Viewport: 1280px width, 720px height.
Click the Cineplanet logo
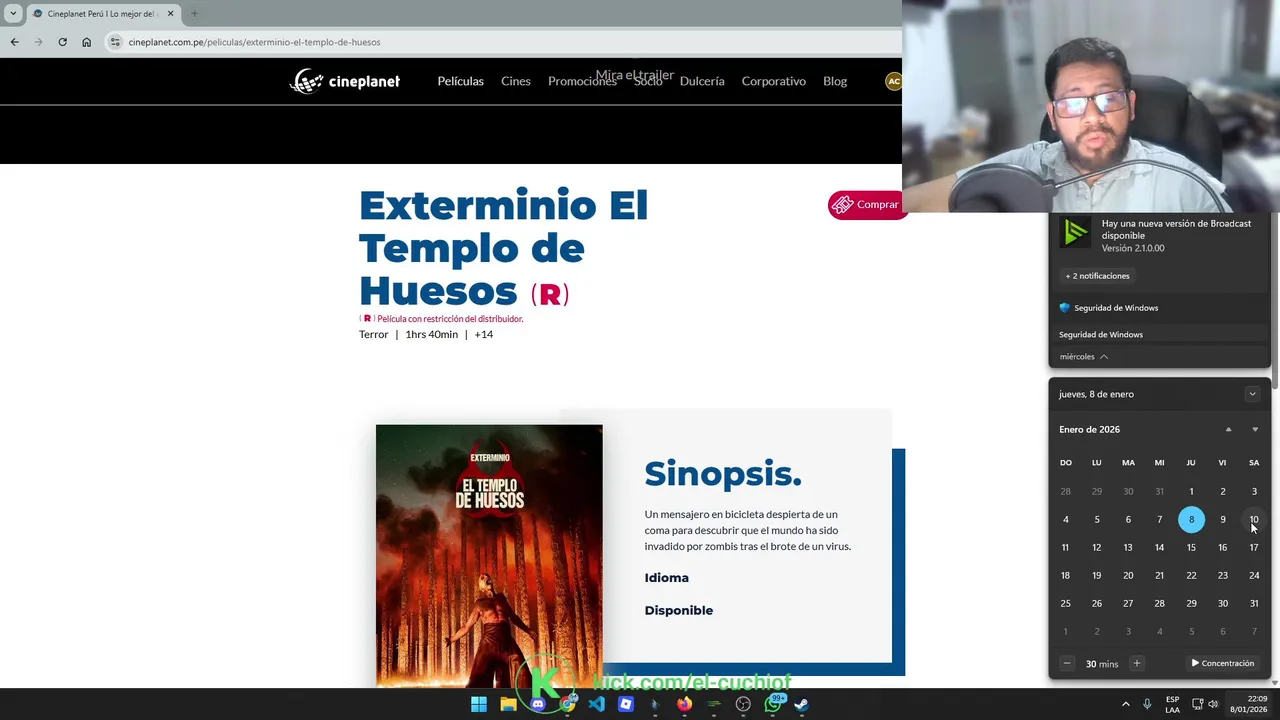[345, 81]
